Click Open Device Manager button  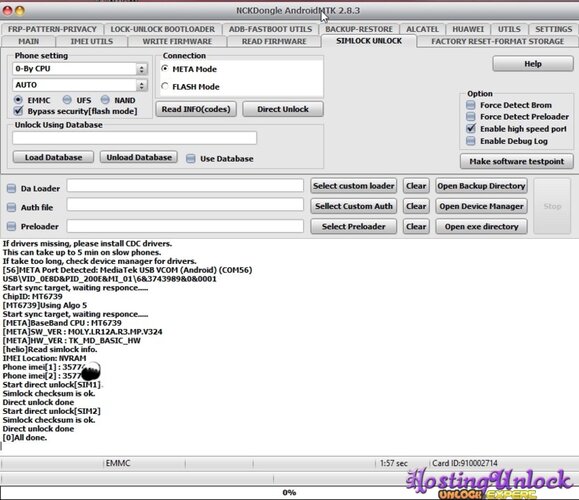click(481, 206)
